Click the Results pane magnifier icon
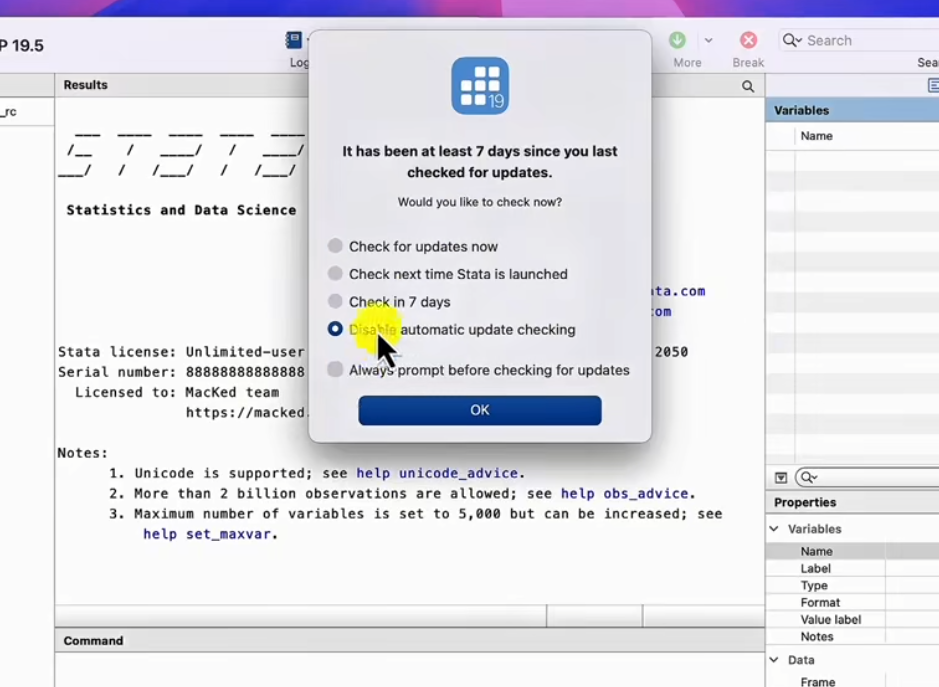This screenshot has width=939, height=687. tap(748, 87)
